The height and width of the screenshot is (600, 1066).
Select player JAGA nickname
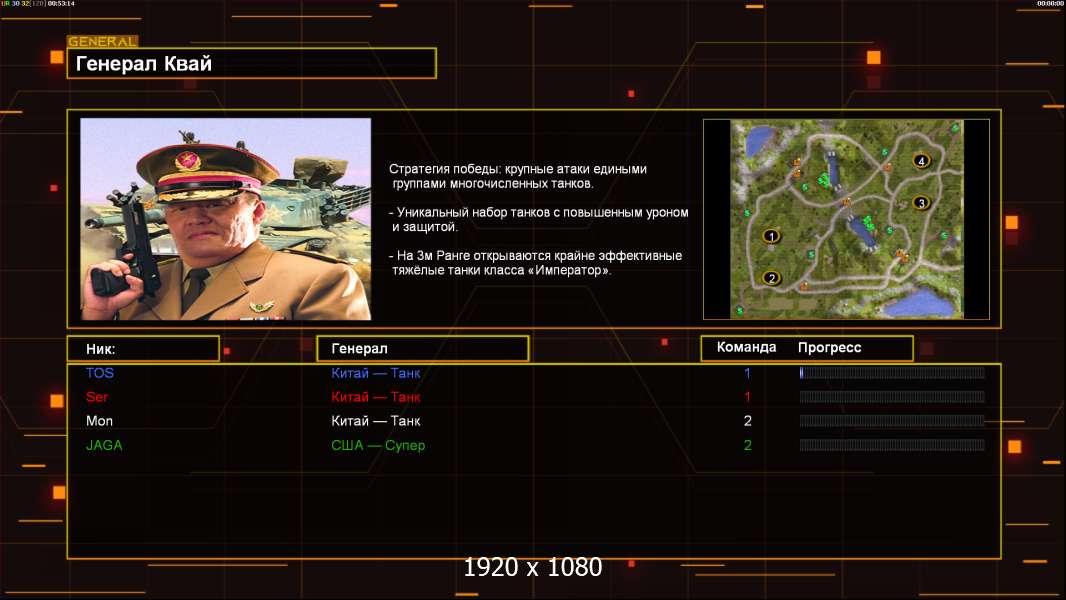pyautogui.click(x=104, y=445)
